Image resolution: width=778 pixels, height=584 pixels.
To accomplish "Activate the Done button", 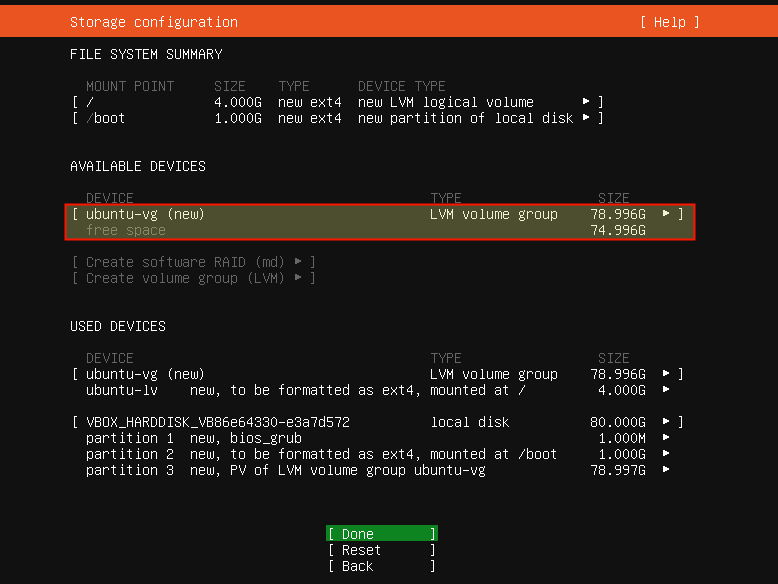I will [382, 534].
